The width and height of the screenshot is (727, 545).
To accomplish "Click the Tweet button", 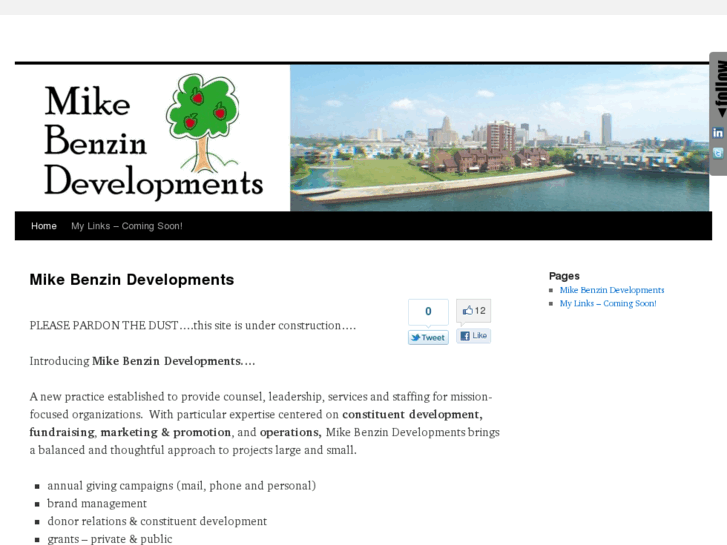I will click(x=428, y=338).
